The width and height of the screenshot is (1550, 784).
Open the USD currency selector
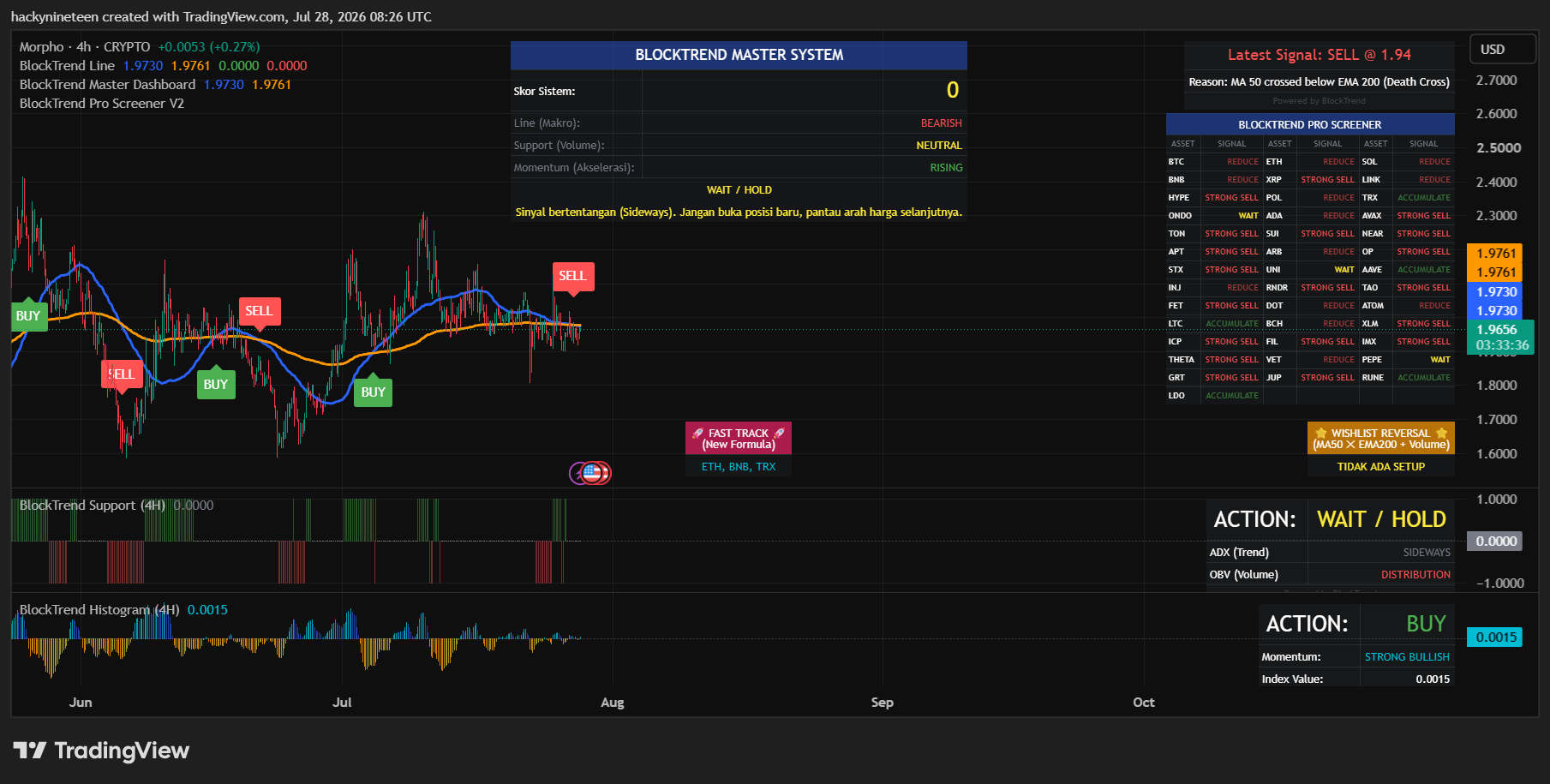click(x=1503, y=49)
